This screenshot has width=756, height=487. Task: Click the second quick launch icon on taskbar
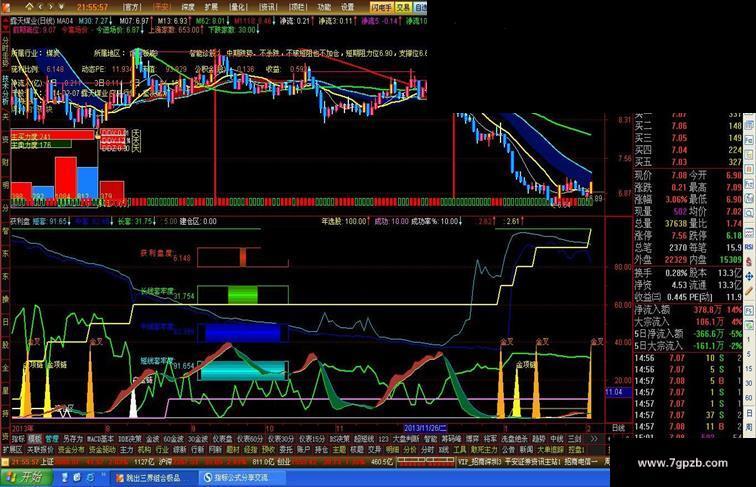click(77, 477)
